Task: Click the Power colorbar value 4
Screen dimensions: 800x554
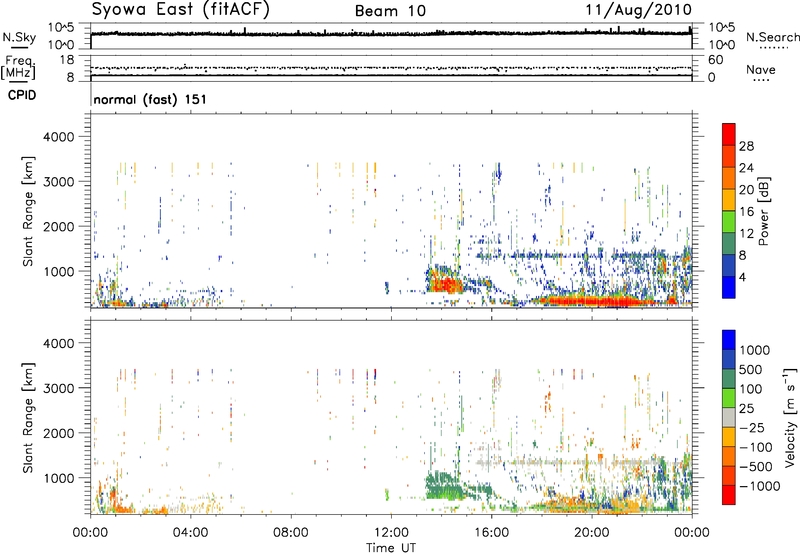Action: click(742, 277)
